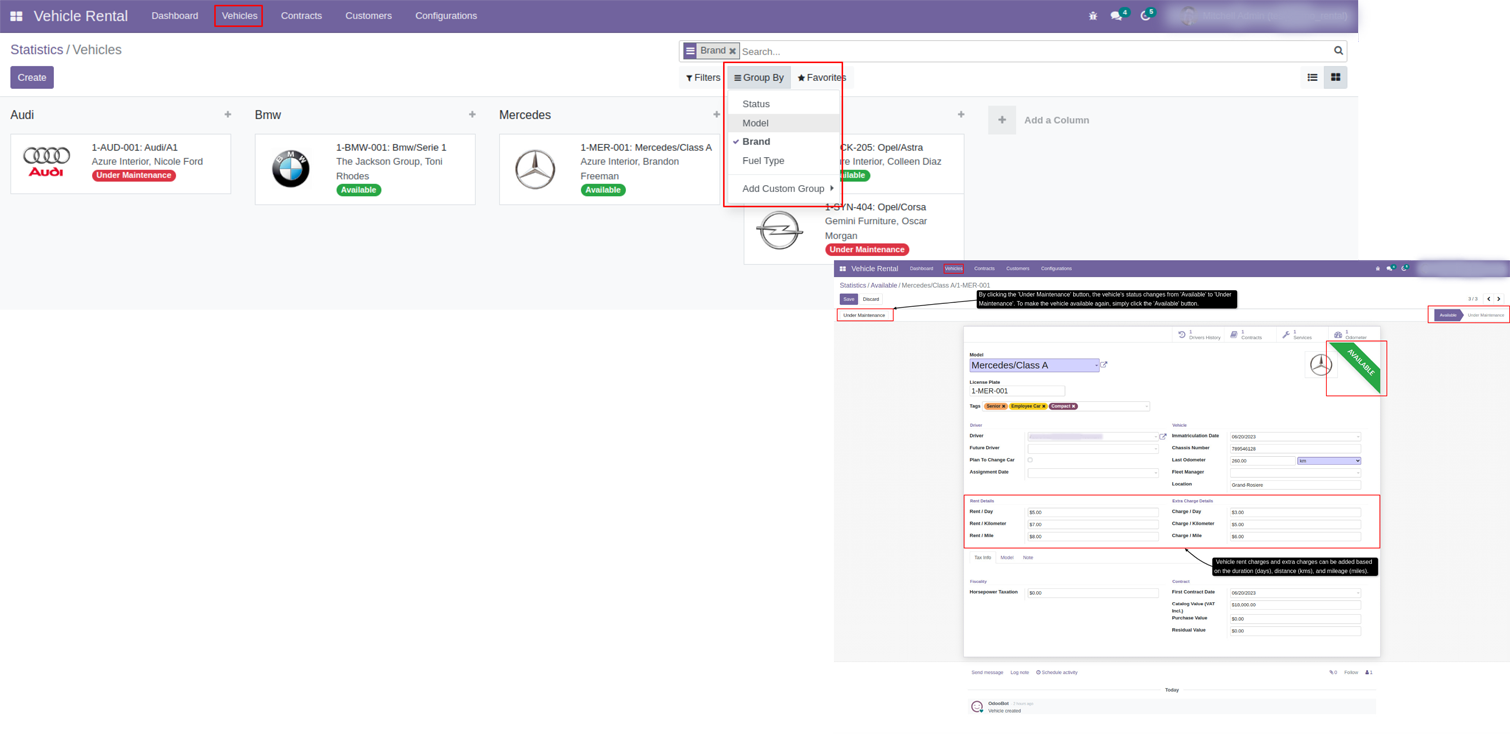Tick the Plan To Change Car checkbox
The image size is (1510, 734).
(1030, 460)
